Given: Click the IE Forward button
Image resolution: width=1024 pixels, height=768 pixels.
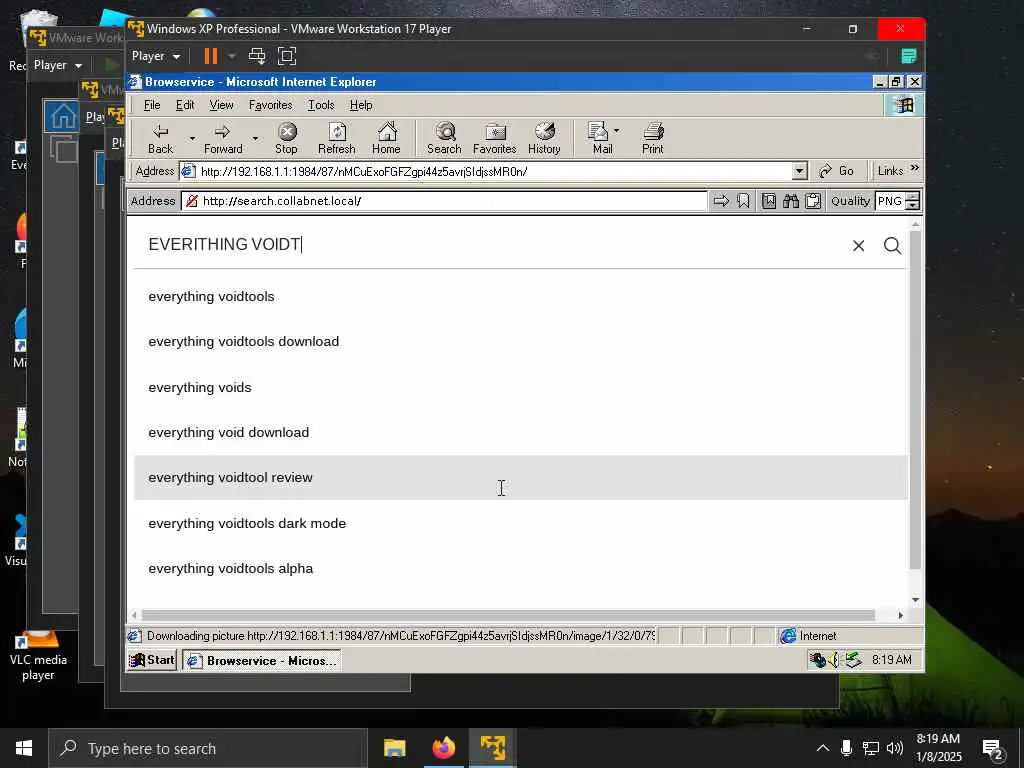Looking at the screenshot, I should coord(223,138).
